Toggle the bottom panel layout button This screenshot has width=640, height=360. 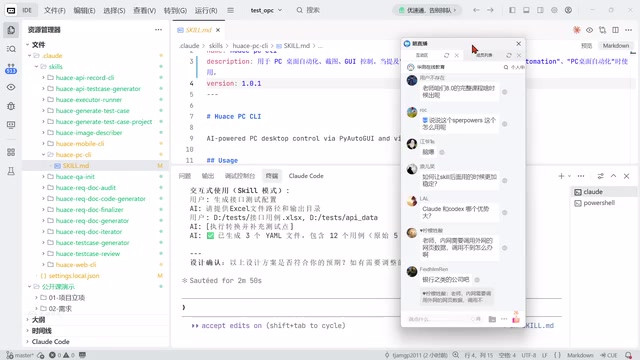click(x=526, y=10)
